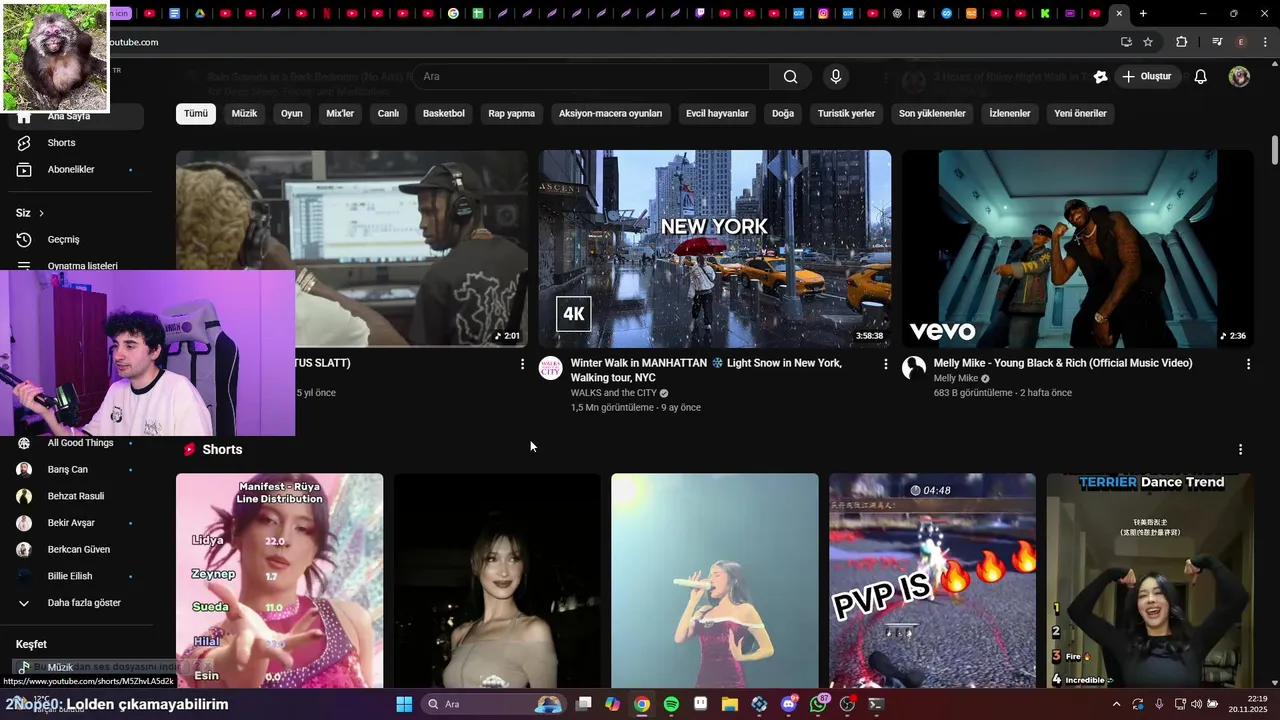Open the Behzat Rasuli subscription
The width and height of the screenshot is (1280, 720).
76,496
